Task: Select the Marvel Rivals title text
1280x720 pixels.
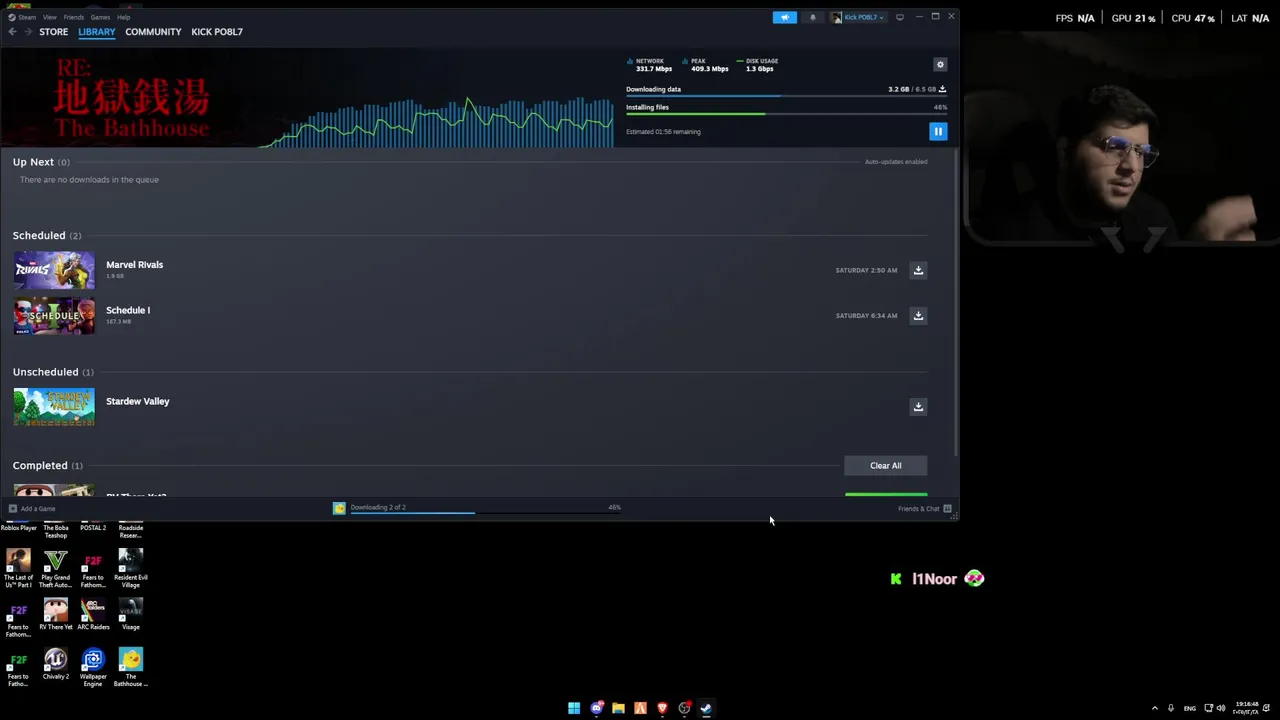Action: point(134,265)
